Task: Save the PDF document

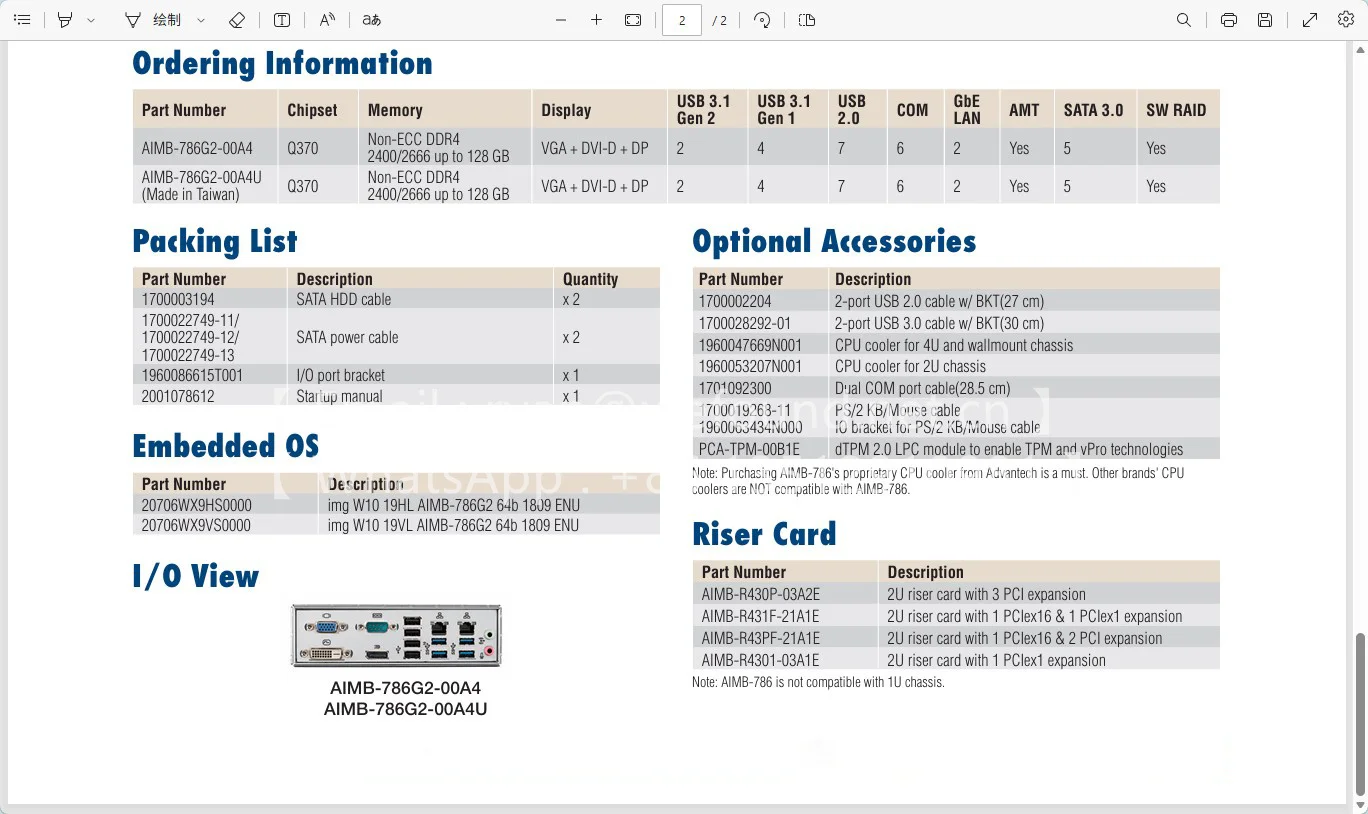Action: [1265, 20]
